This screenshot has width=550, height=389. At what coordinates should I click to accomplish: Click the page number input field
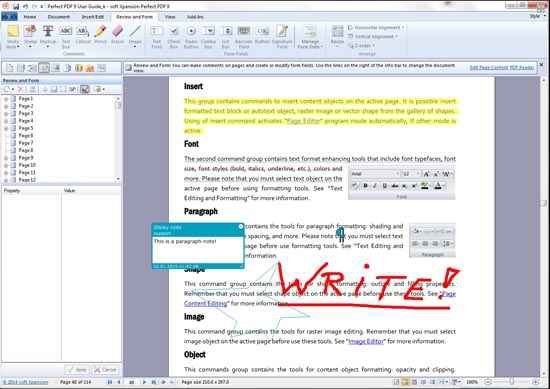[x=132, y=382]
